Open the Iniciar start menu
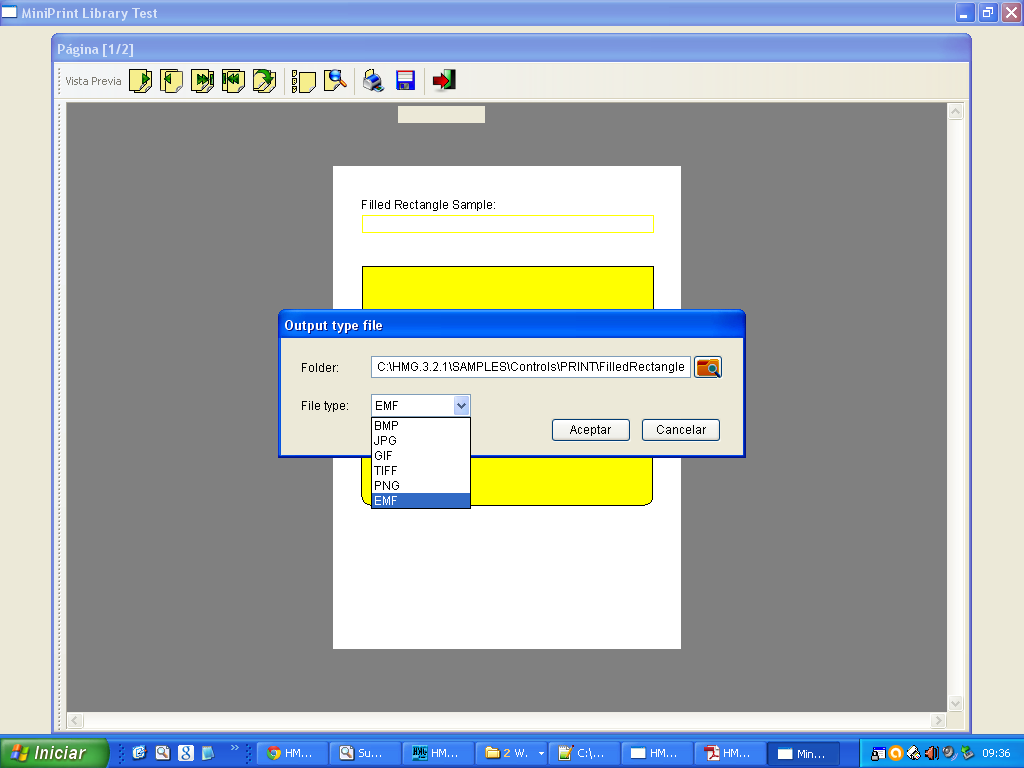Image resolution: width=1024 pixels, height=768 pixels. point(55,753)
